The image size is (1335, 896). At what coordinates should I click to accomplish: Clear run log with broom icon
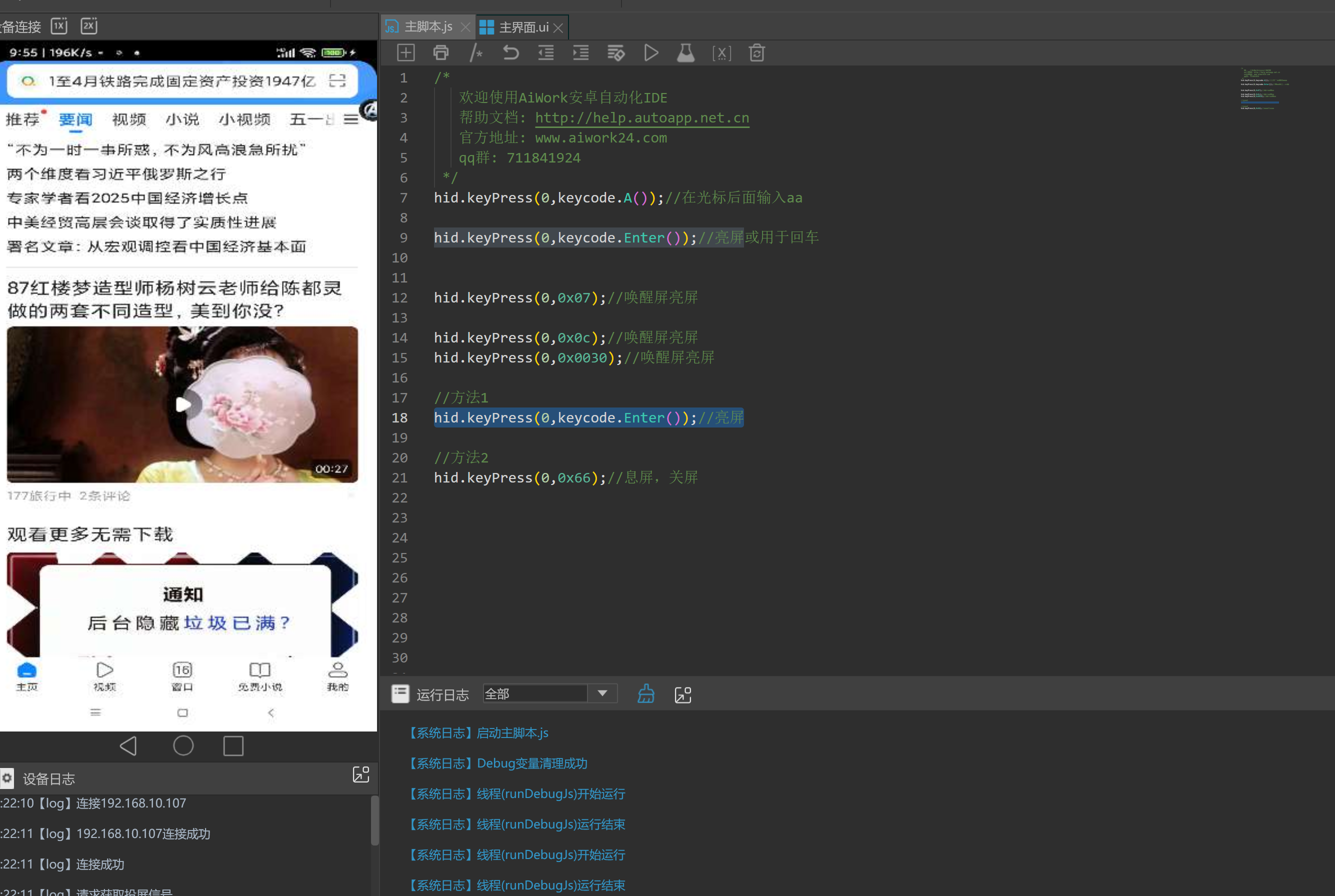coord(646,693)
